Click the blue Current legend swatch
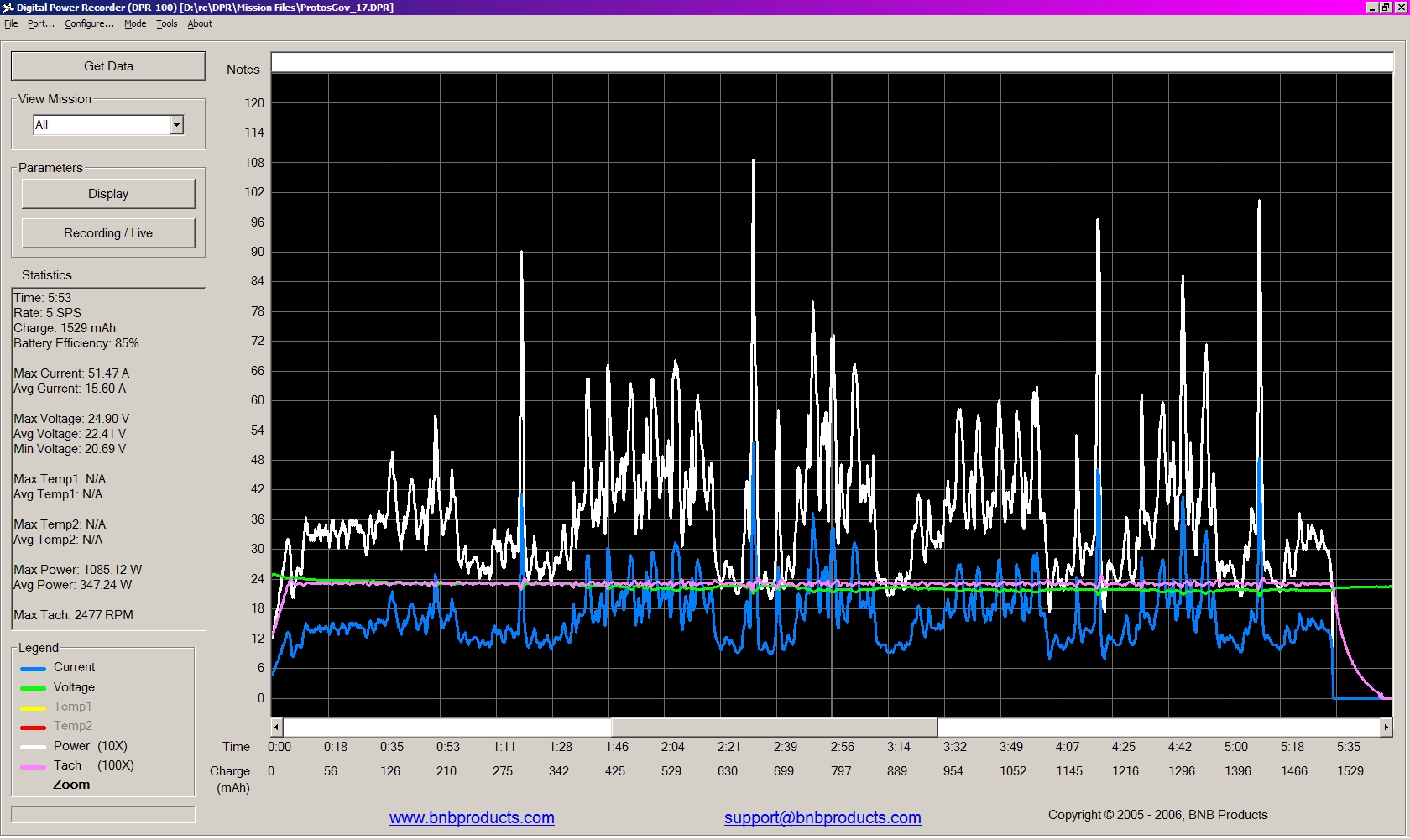1410x840 pixels. (x=33, y=669)
